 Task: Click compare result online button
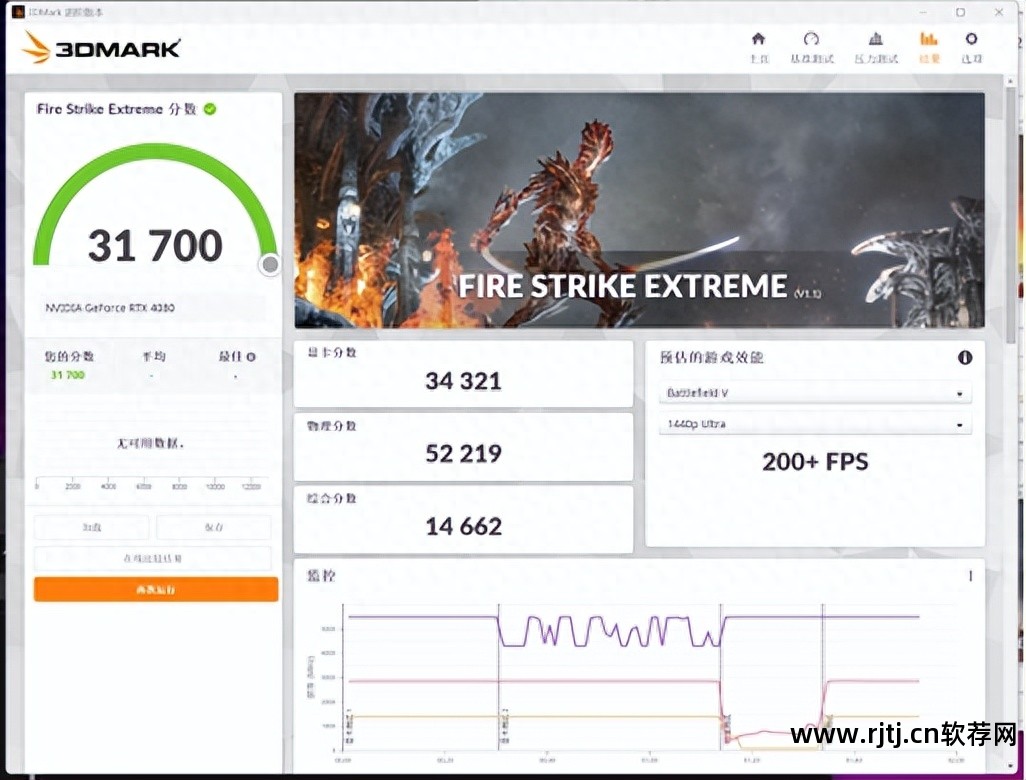coord(152,558)
